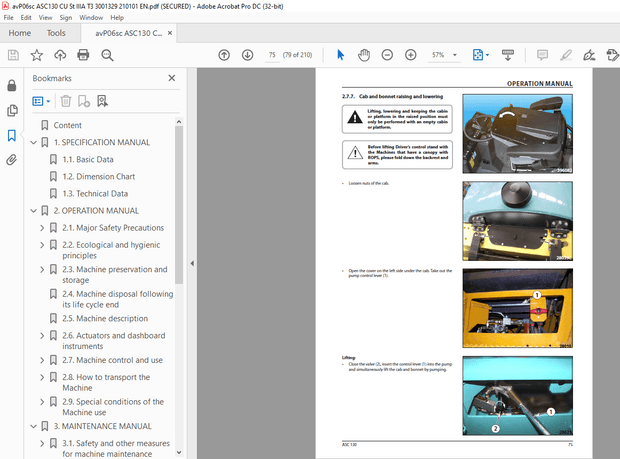Add new bookmark icon
This screenshot has width=620, height=459.
84,101
